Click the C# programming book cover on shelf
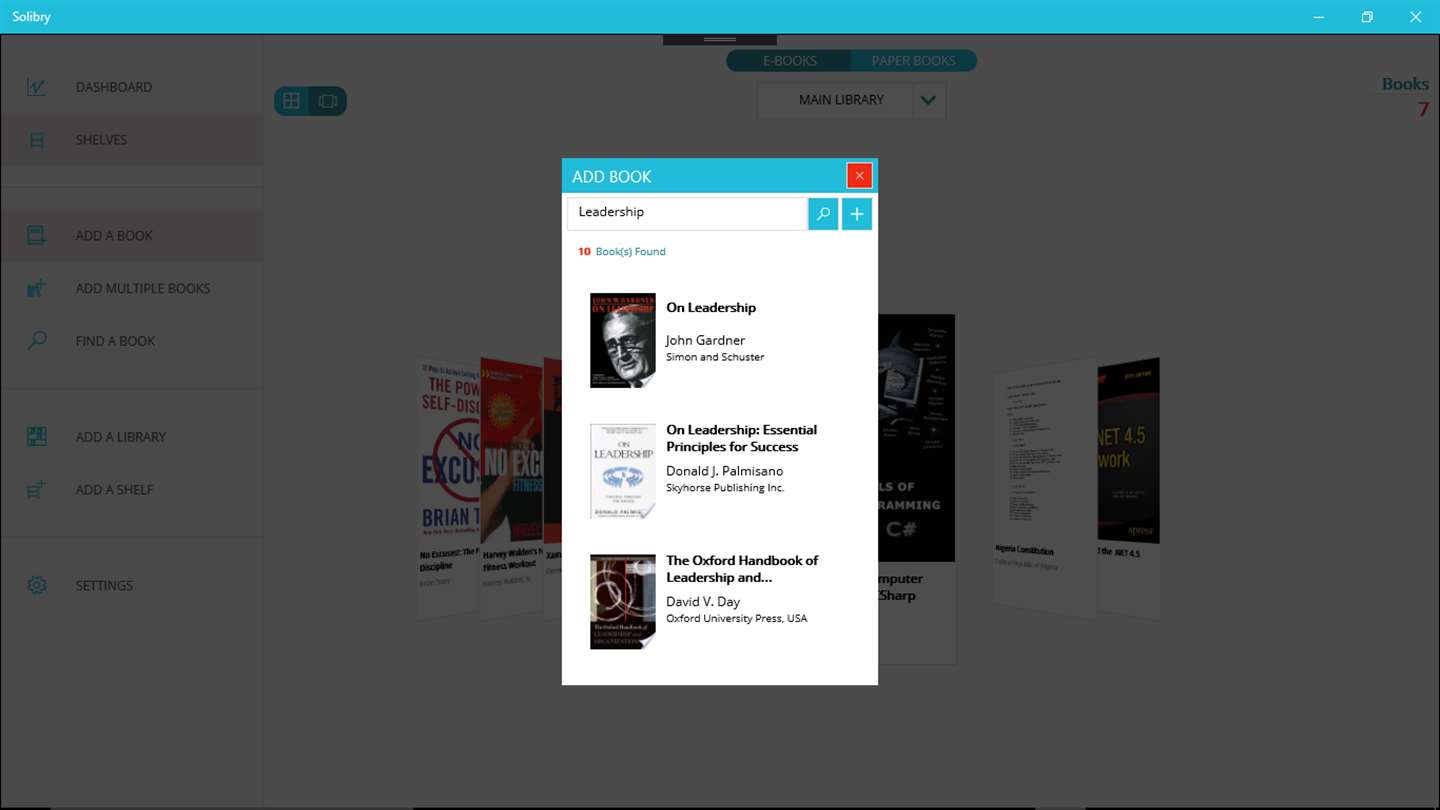This screenshot has width=1440, height=810. [x=916, y=438]
